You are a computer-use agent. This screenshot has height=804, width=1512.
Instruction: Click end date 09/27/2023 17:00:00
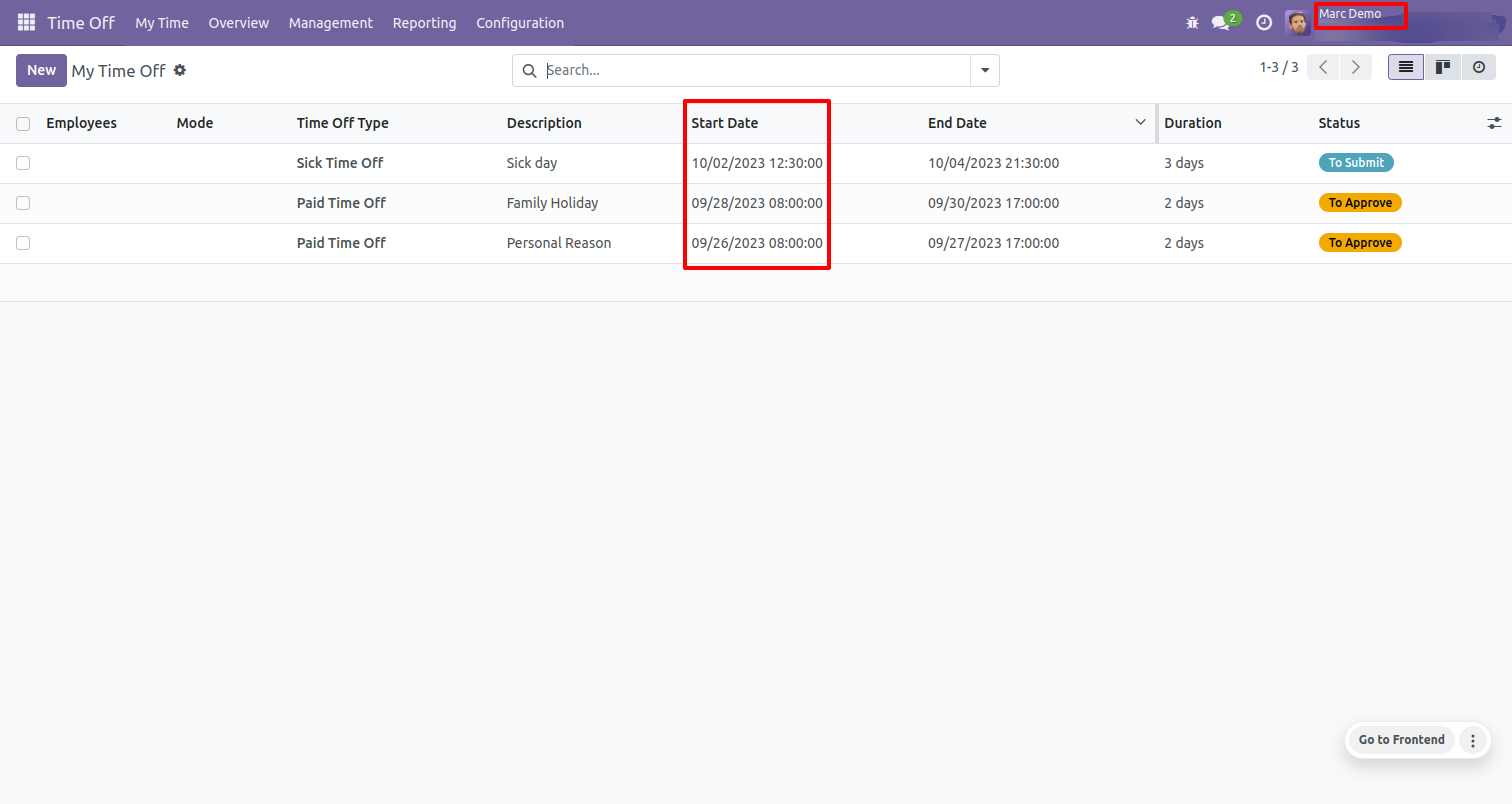(x=993, y=243)
